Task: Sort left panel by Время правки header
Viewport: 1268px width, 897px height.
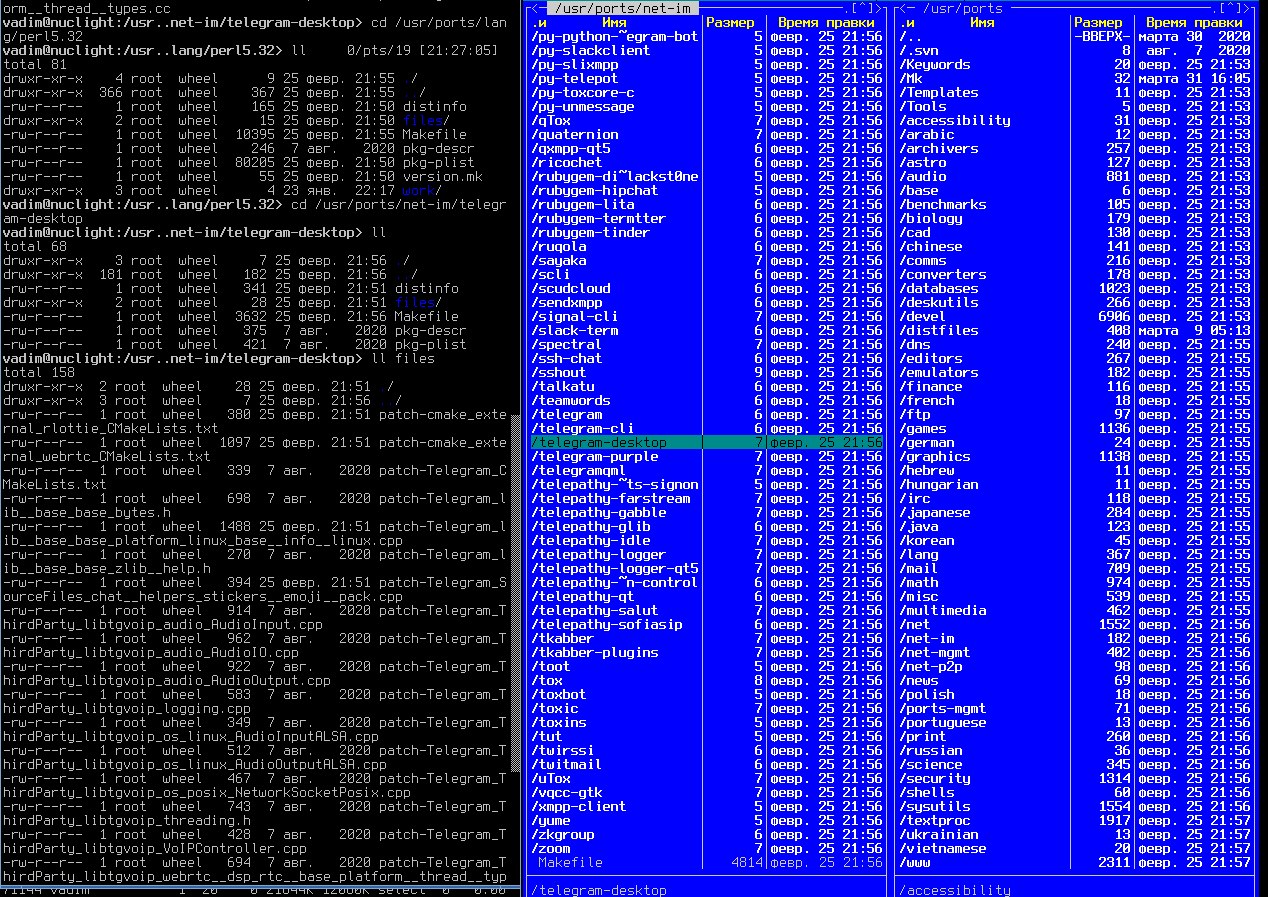Action: coord(825,22)
